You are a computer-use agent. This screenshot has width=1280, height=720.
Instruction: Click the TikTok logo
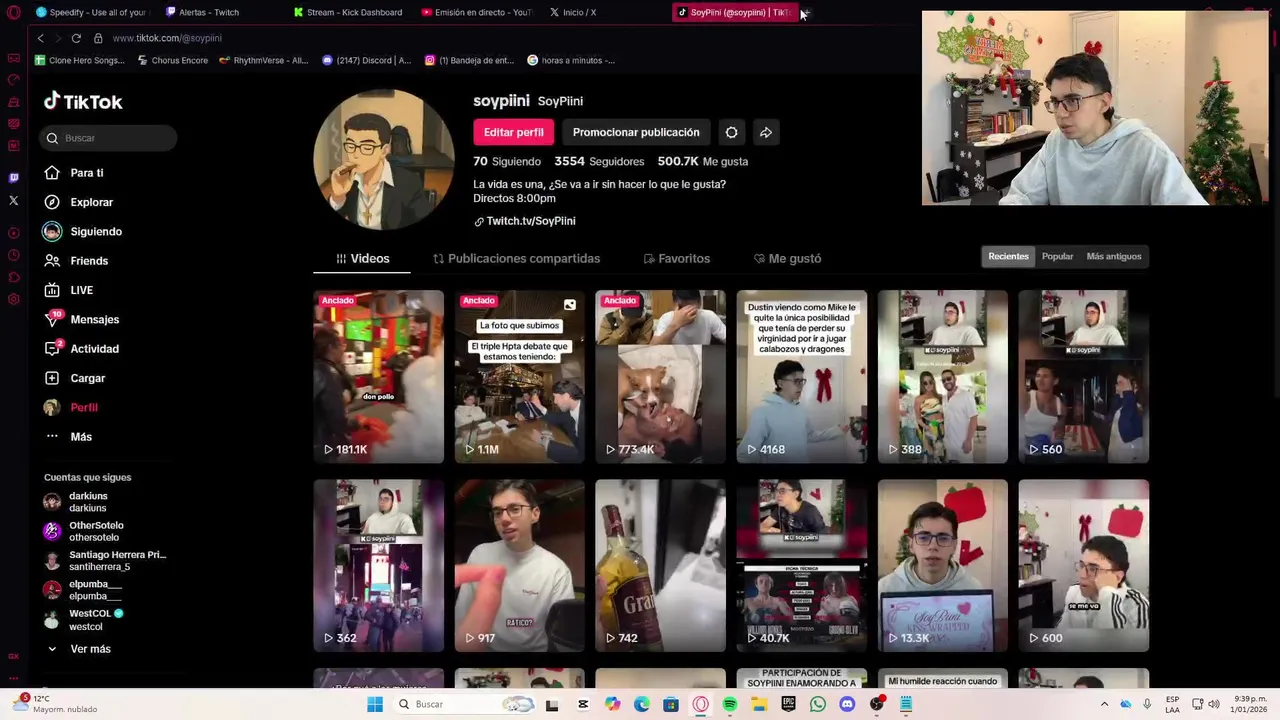click(83, 101)
